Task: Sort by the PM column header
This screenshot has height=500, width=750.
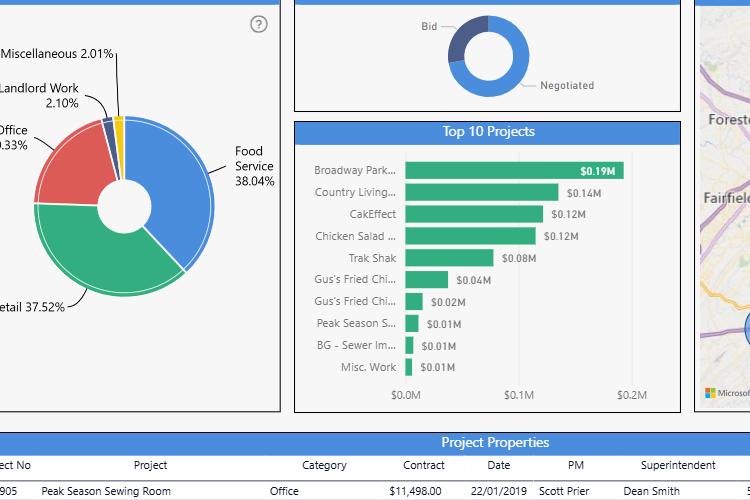Action: pos(576,465)
